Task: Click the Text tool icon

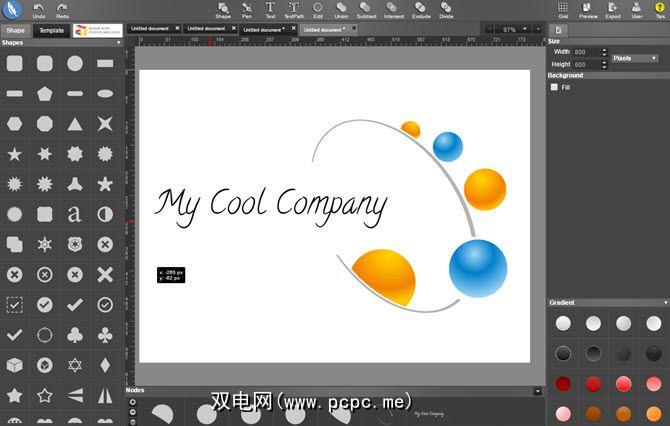Action: click(x=270, y=9)
